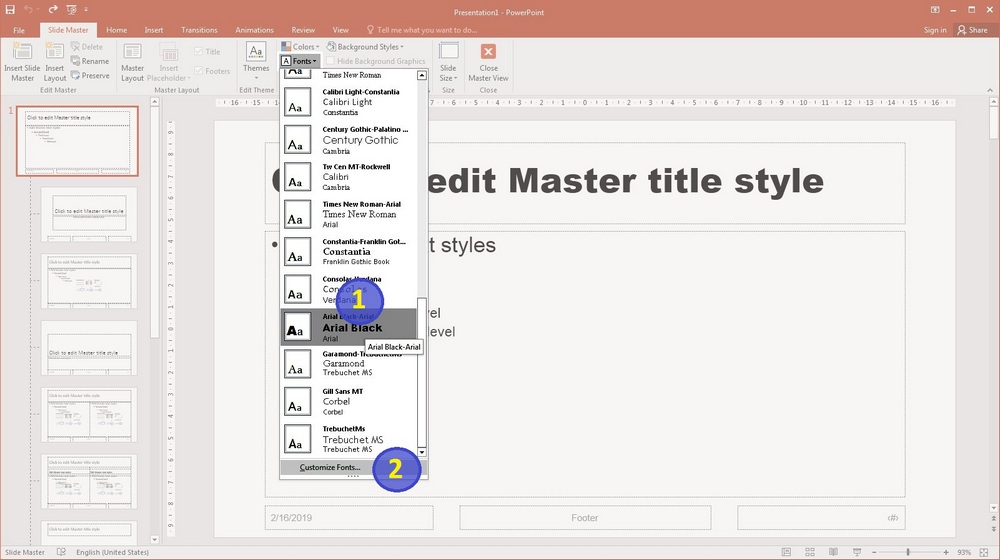Viewport: 1000px width, 560px height.
Task: Click English (United States) language indicator
Action: tap(112, 552)
